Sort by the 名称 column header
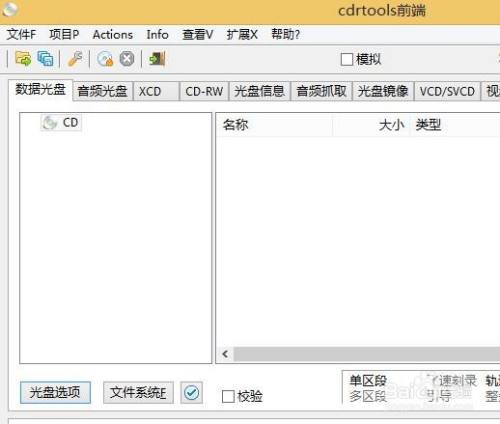 point(274,125)
